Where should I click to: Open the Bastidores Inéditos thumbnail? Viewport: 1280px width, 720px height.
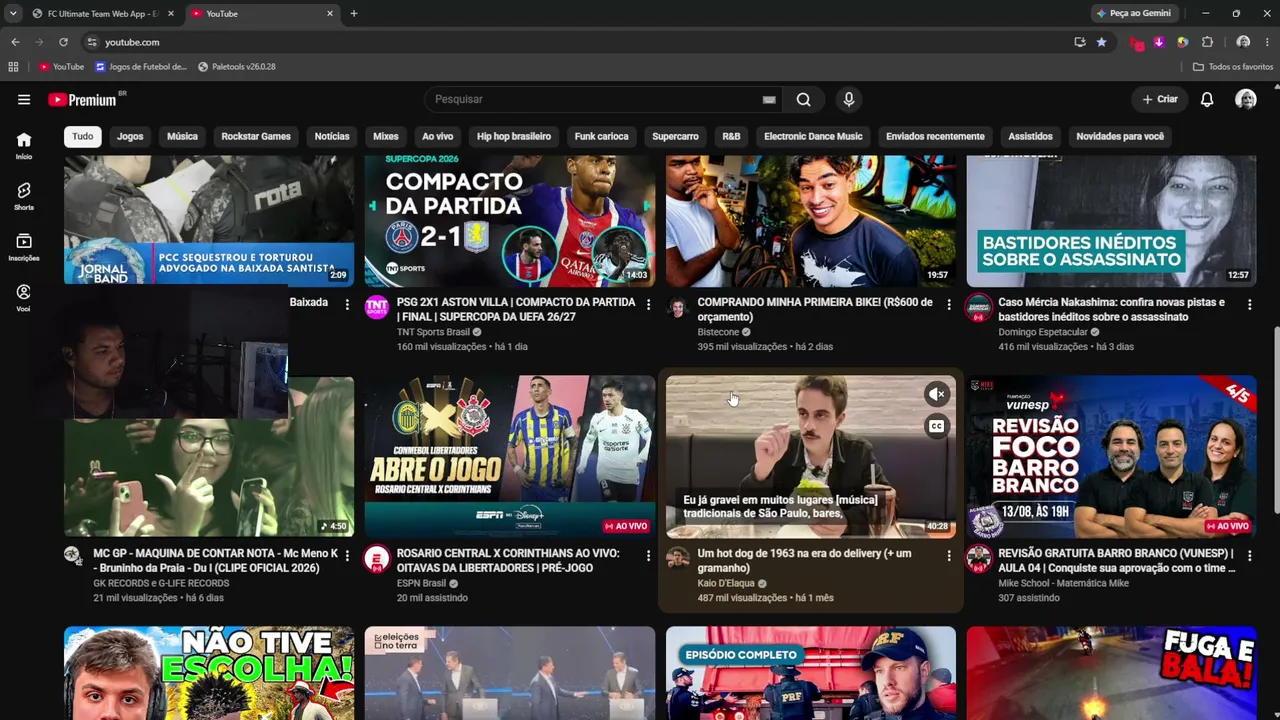click(1111, 221)
